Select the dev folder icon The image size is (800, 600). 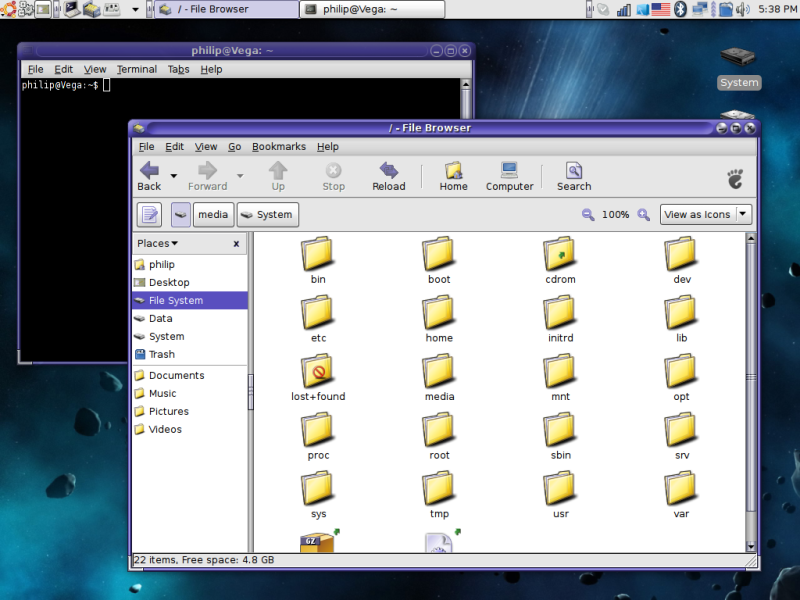click(x=681, y=253)
